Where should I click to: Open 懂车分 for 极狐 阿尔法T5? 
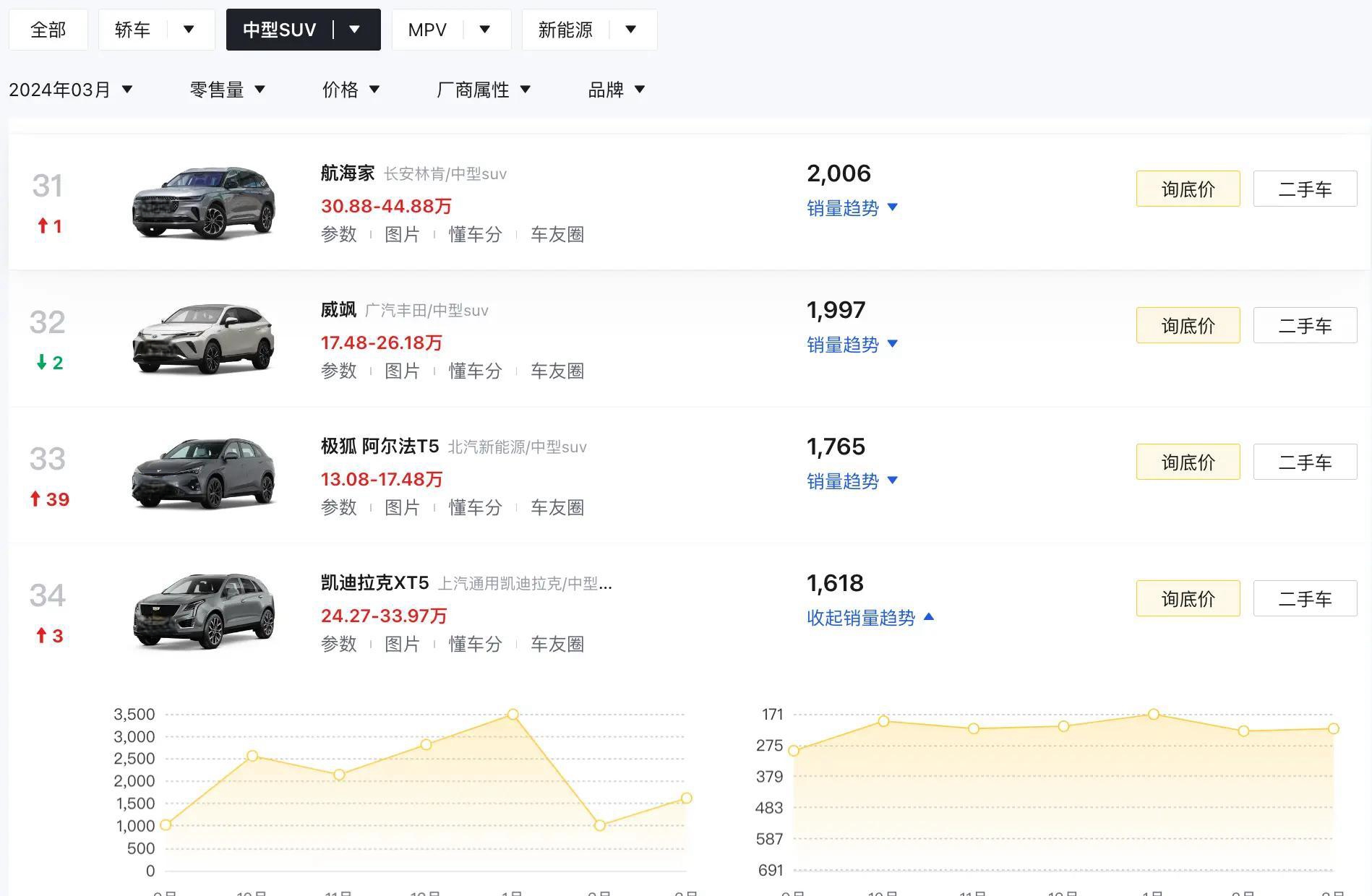tap(475, 507)
